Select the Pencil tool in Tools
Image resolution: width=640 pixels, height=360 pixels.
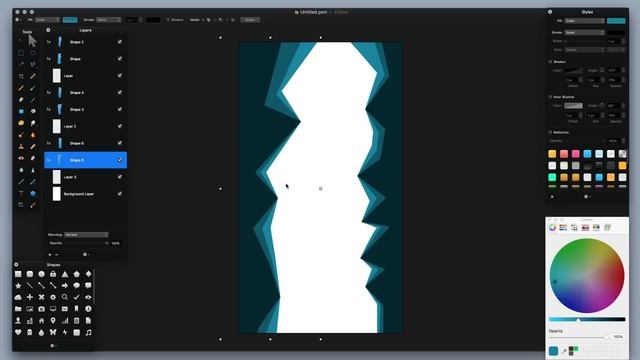tap(21, 88)
